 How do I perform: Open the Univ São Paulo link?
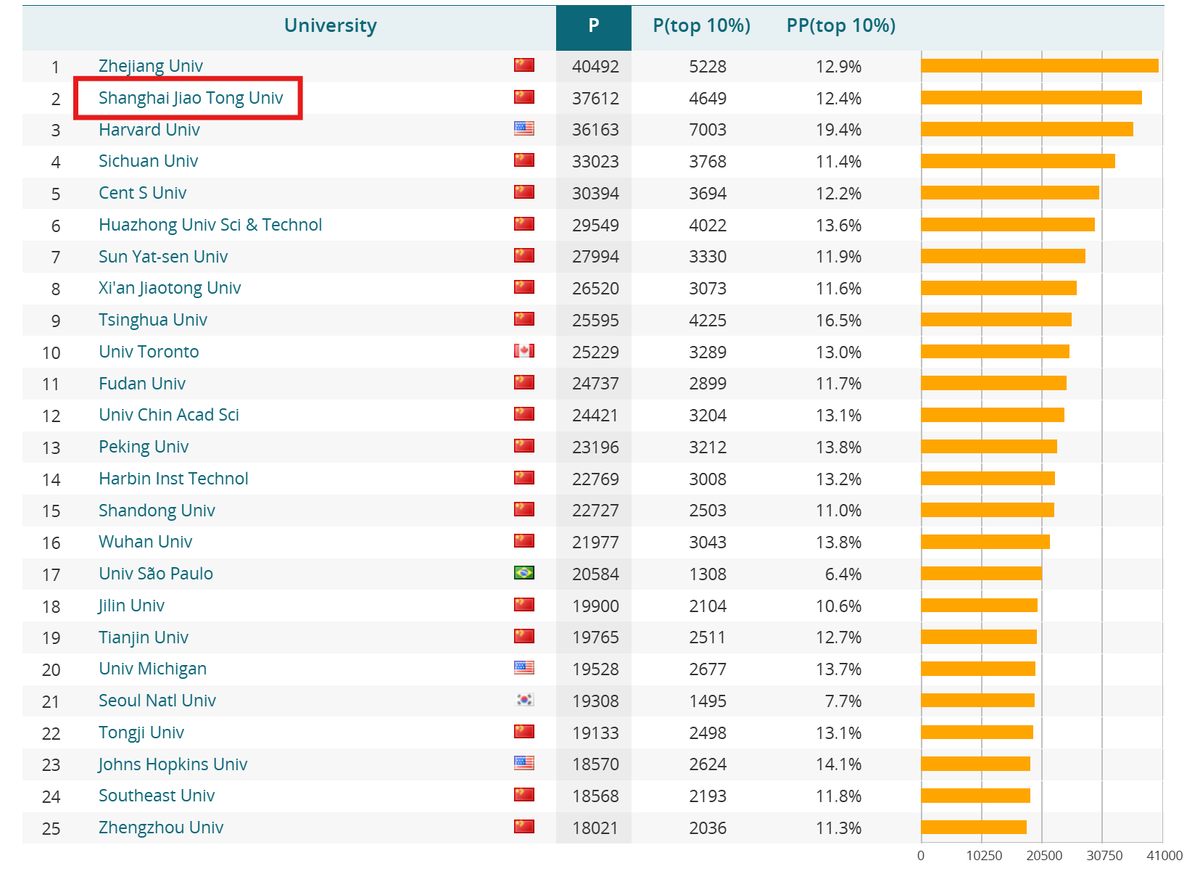155,574
